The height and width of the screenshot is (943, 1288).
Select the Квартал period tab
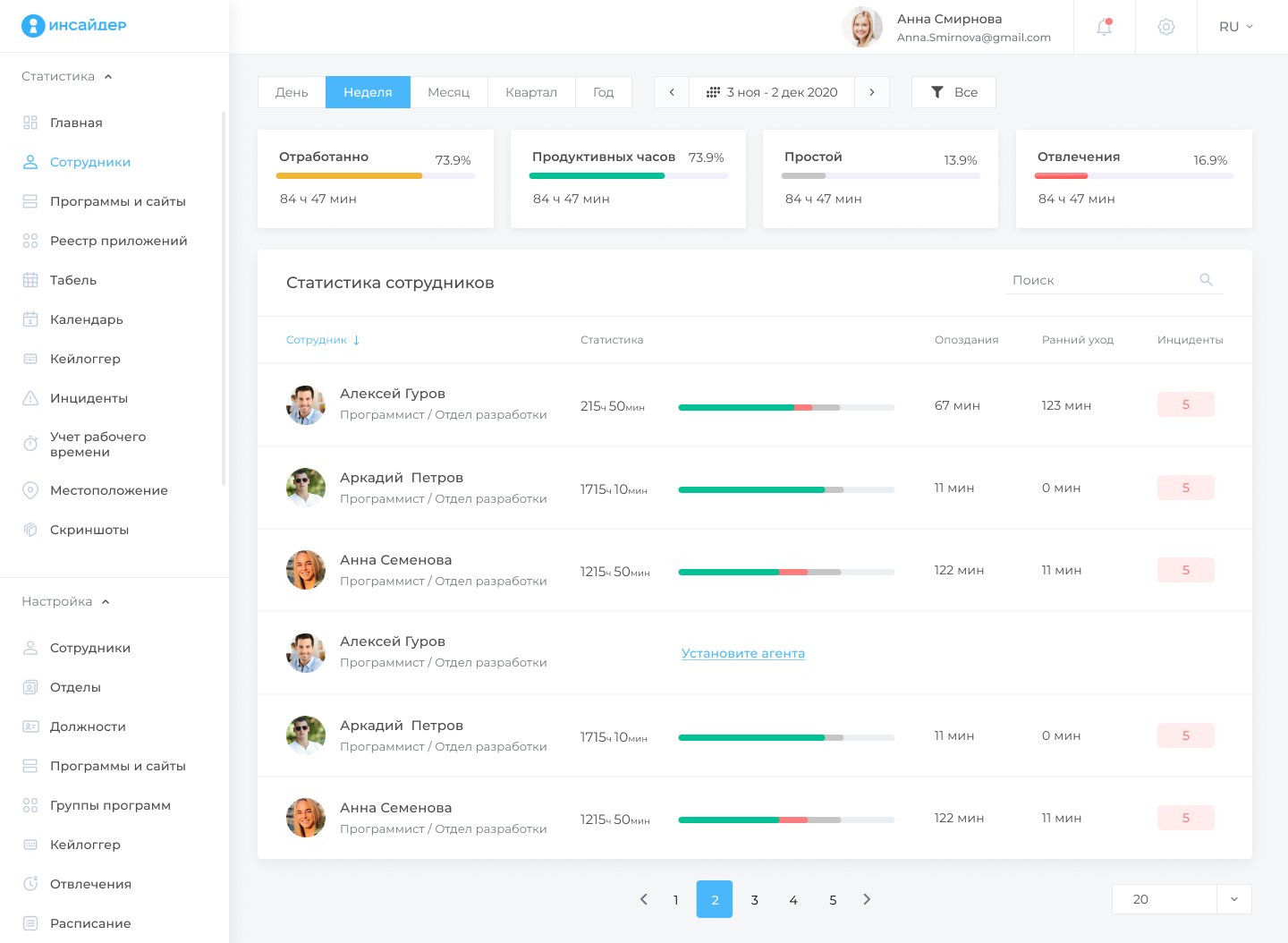(x=530, y=92)
